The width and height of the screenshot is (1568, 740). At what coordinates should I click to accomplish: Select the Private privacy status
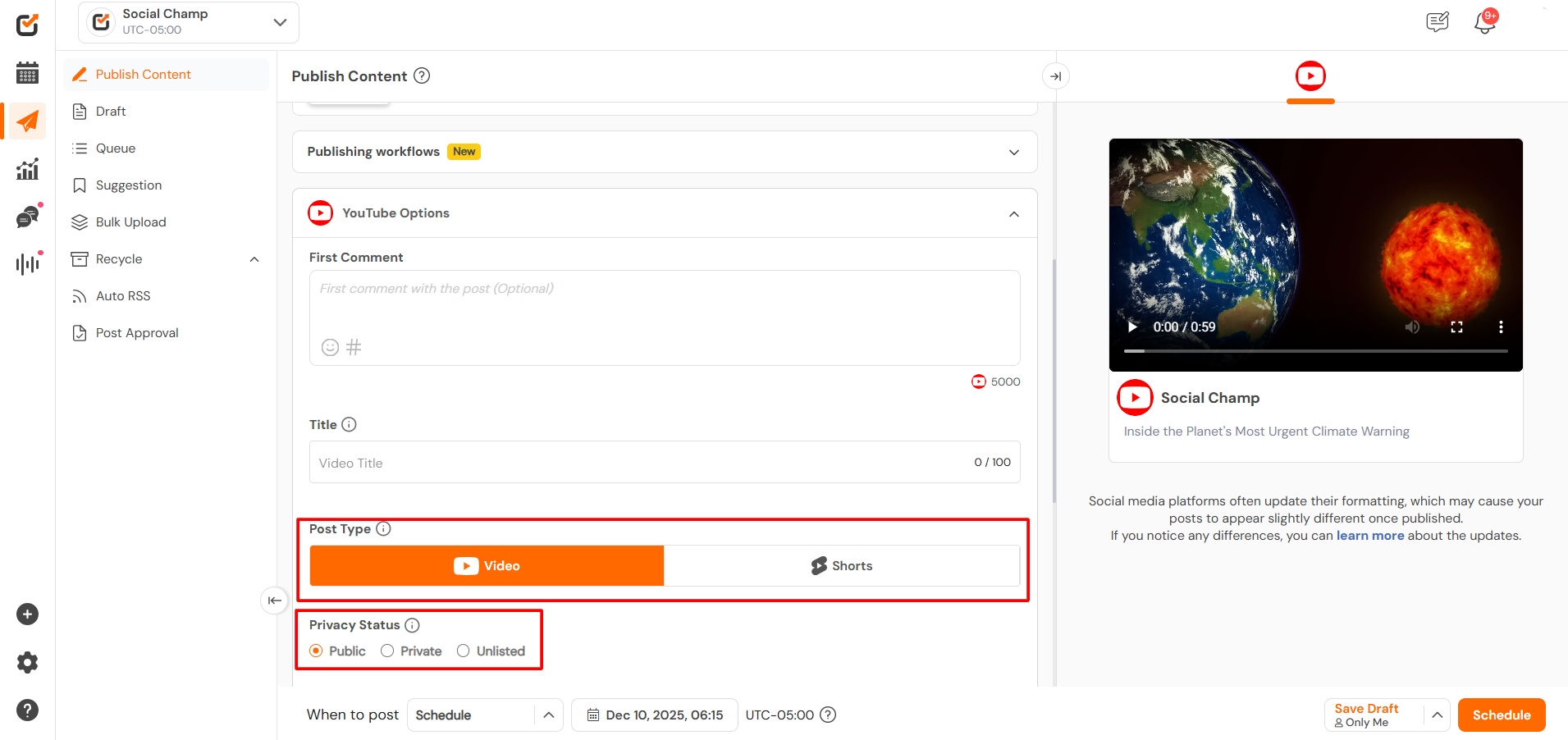(x=387, y=651)
